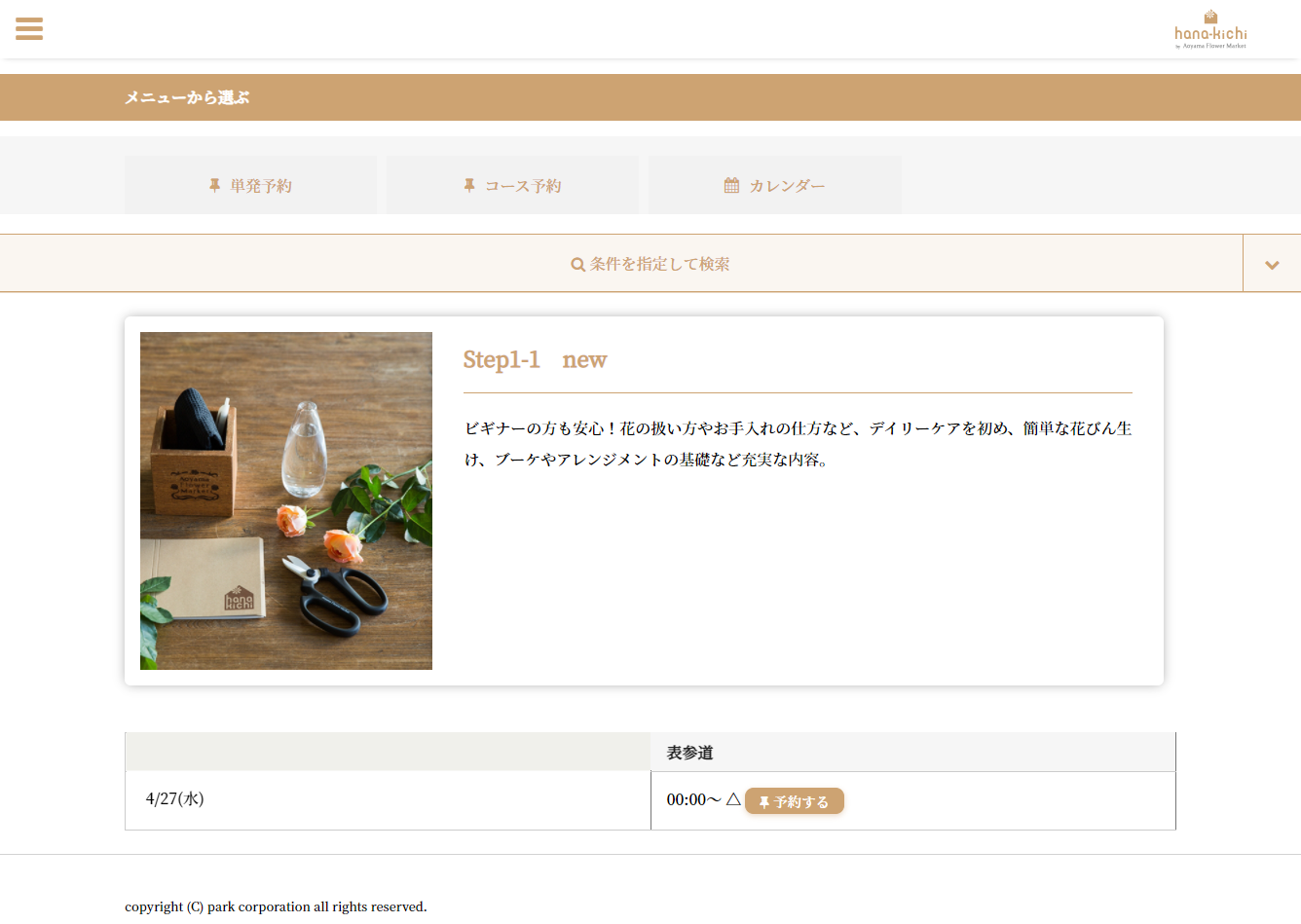Click the calendar icon on カレンダー
1301x924 pixels.
[x=730, y=184]
